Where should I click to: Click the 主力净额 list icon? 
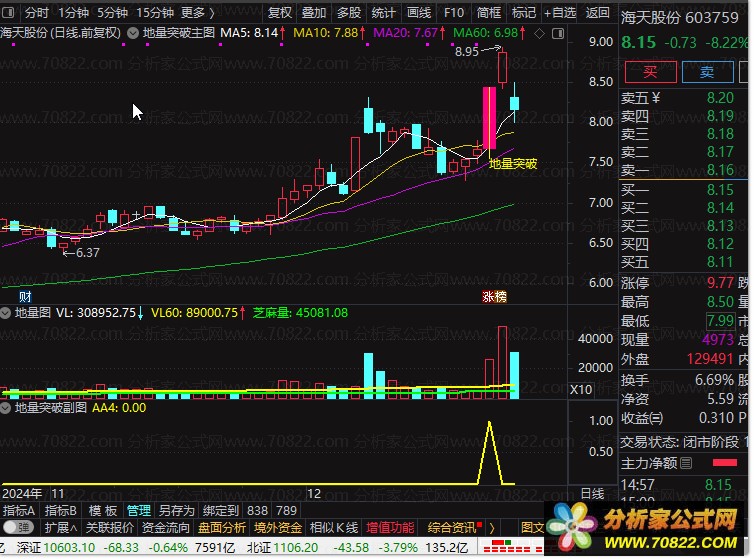(686, 463)
